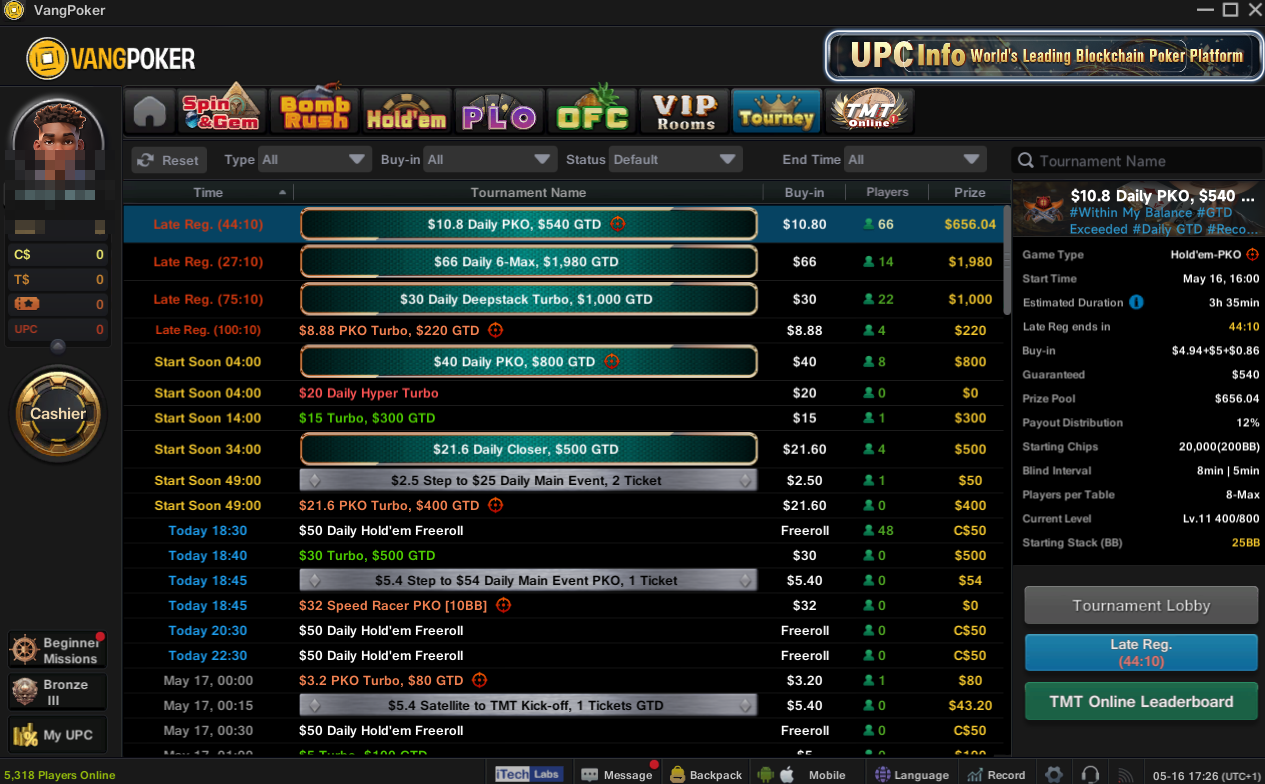The image size is (1265, 784).
Task: Open the Tournament Lobby
Action: [1141, 605]
